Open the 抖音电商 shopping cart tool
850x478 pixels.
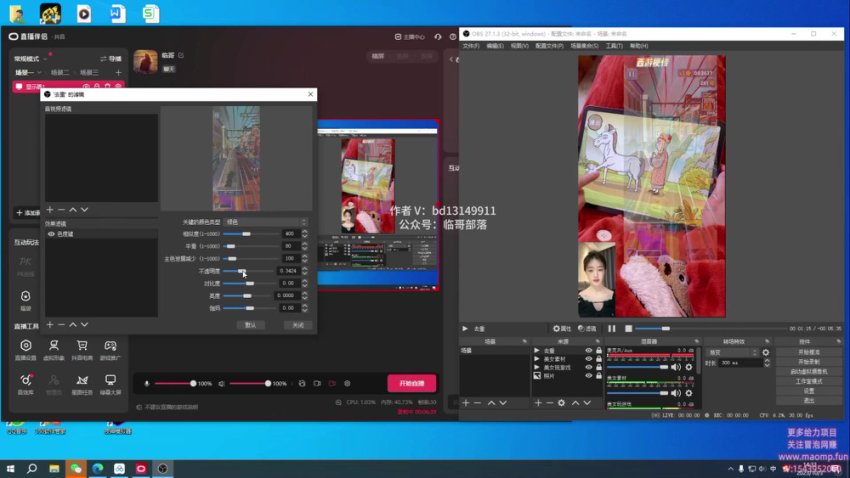82,347
